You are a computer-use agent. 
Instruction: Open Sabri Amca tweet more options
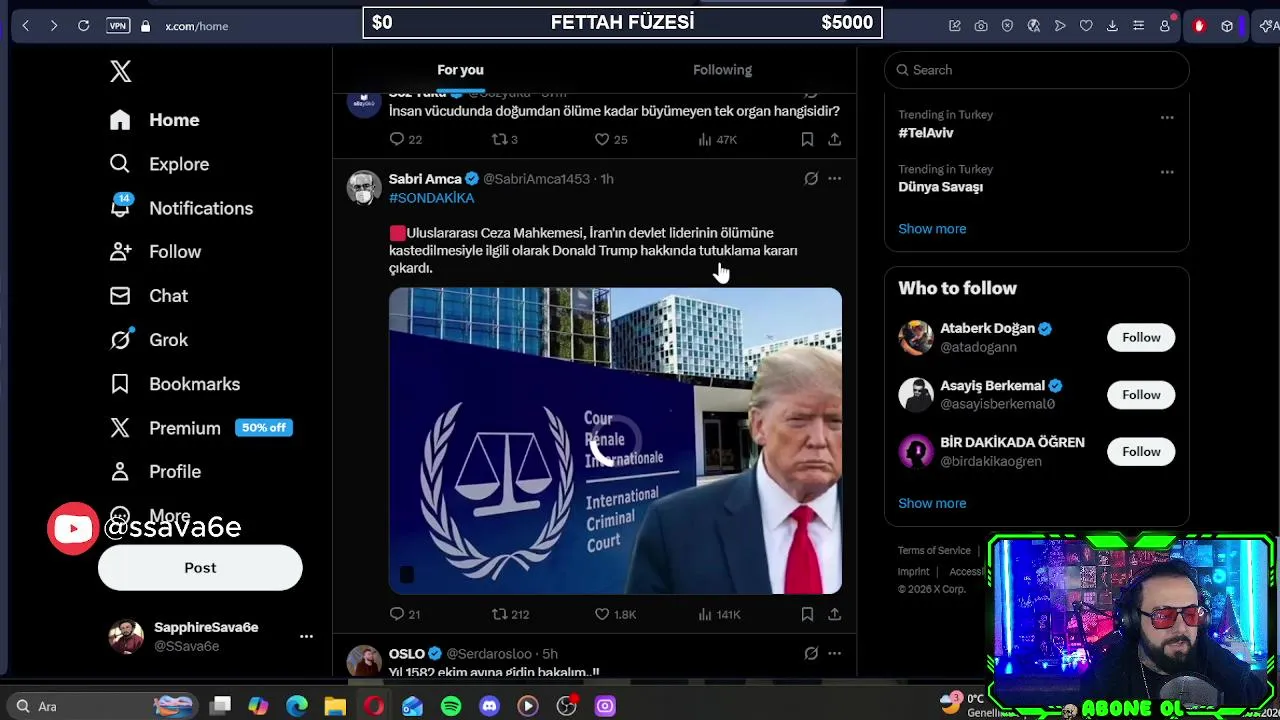[834, 179]
